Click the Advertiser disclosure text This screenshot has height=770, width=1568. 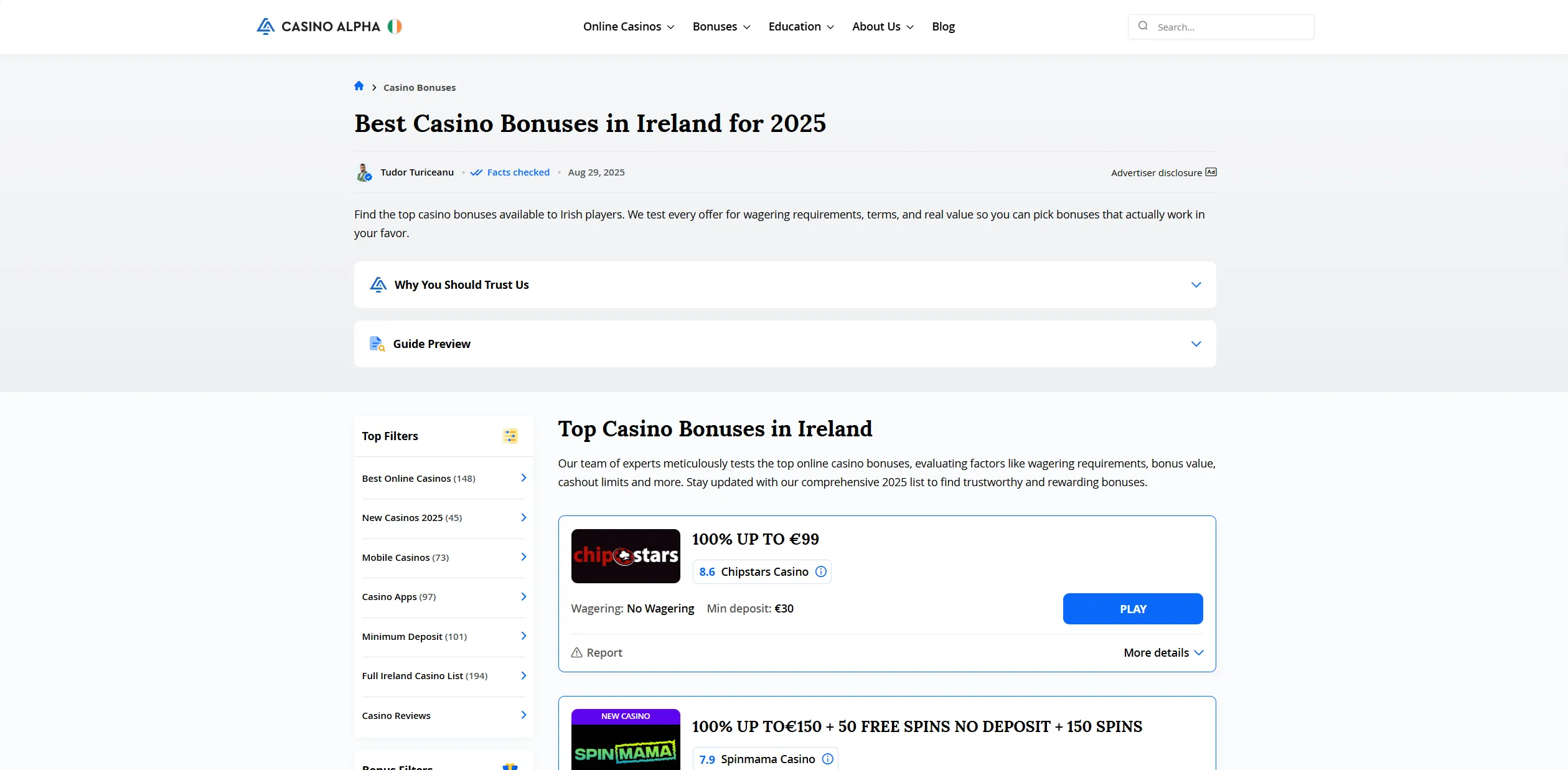click(x=1156, y=173)
